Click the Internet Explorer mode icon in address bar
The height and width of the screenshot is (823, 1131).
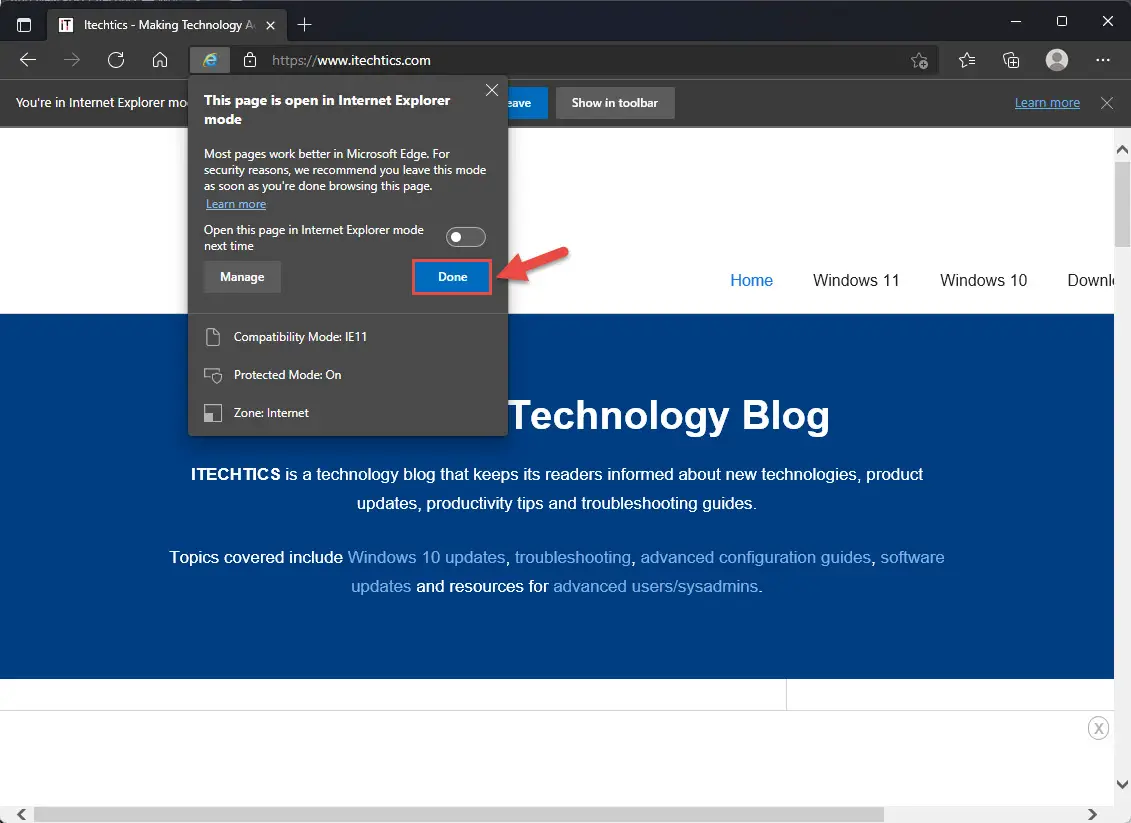point(209,60)
